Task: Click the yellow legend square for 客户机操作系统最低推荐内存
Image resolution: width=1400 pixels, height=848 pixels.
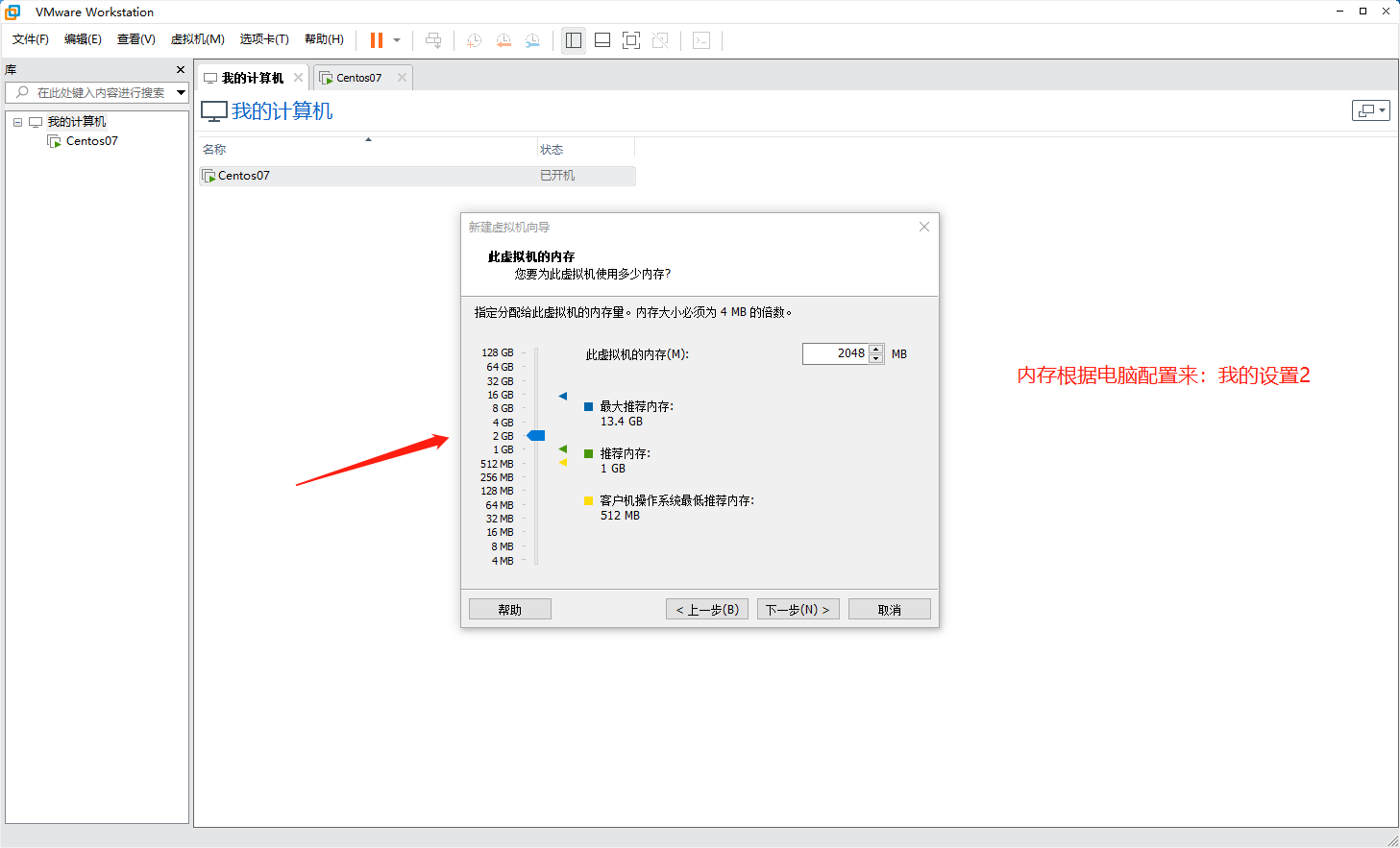Action: (x=589, y=501)
